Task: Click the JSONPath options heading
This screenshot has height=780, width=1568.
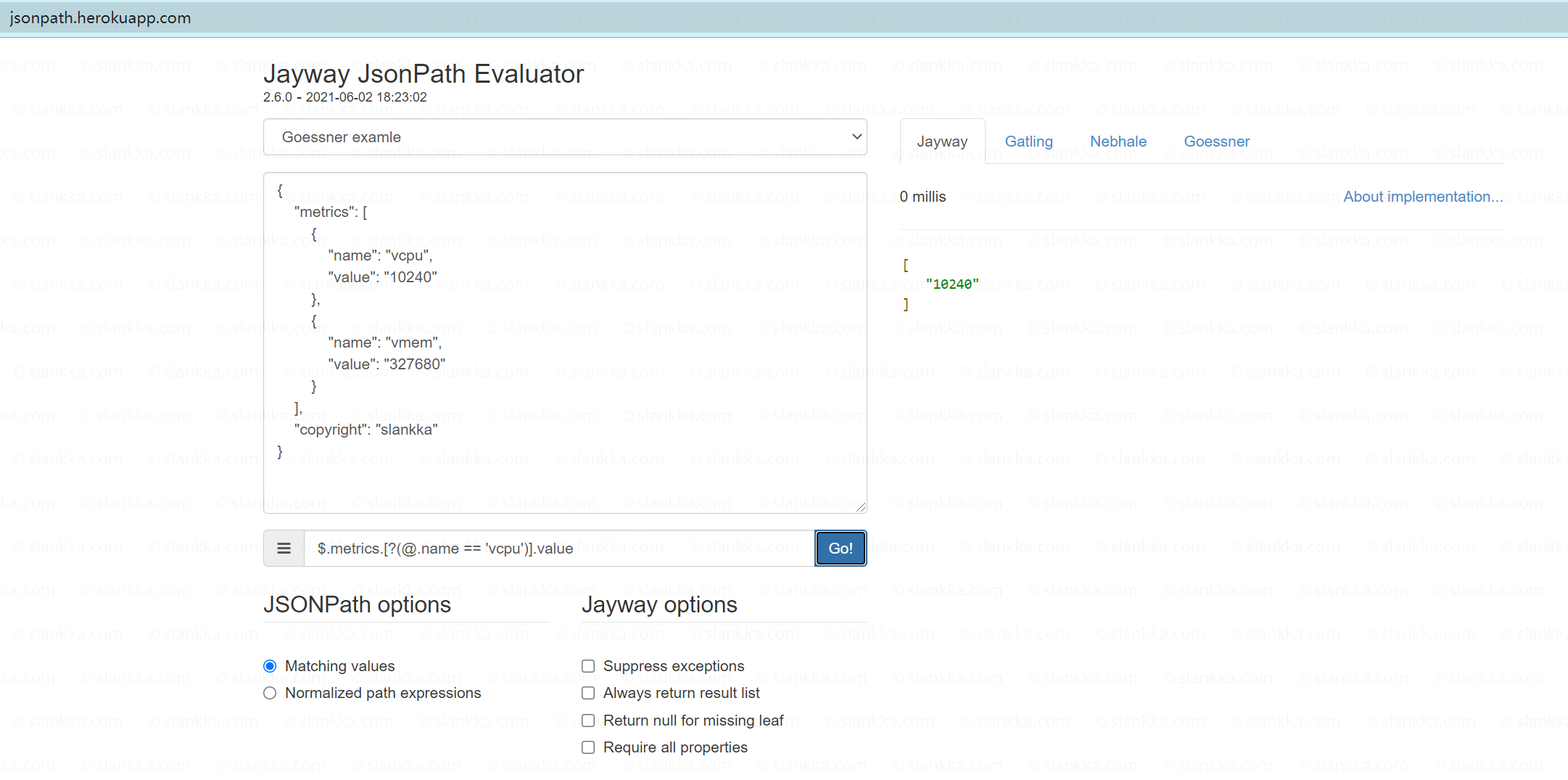Action: tap(357, 605)
